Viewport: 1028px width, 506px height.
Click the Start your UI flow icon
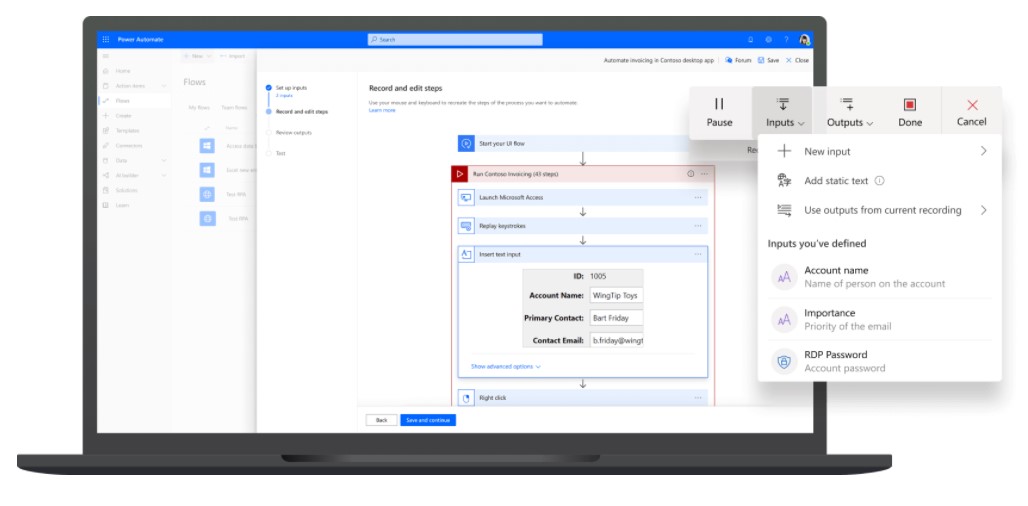point(466,143)
